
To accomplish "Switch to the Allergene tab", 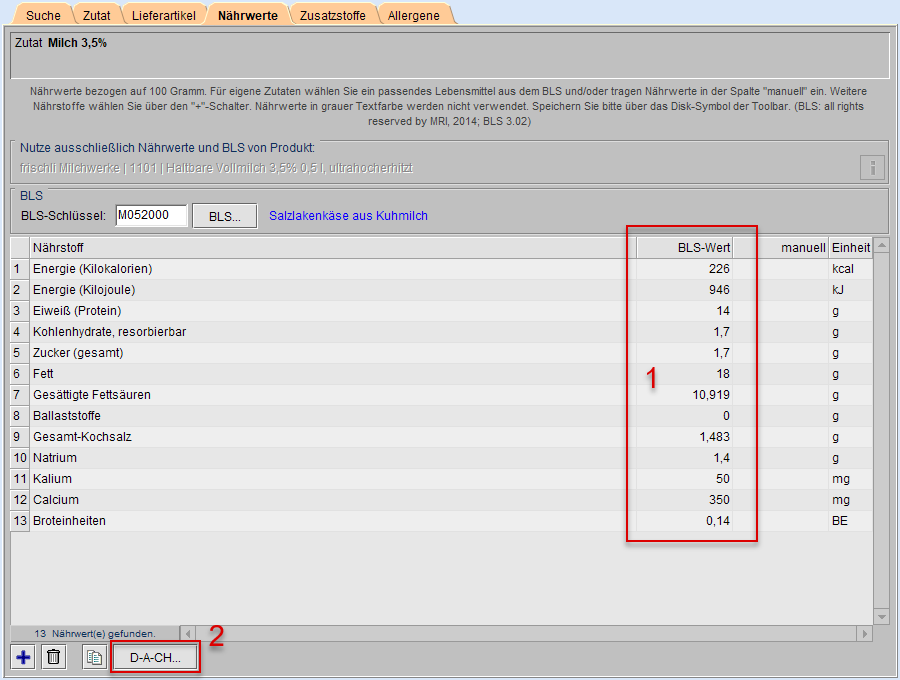I will click(414, 15).
